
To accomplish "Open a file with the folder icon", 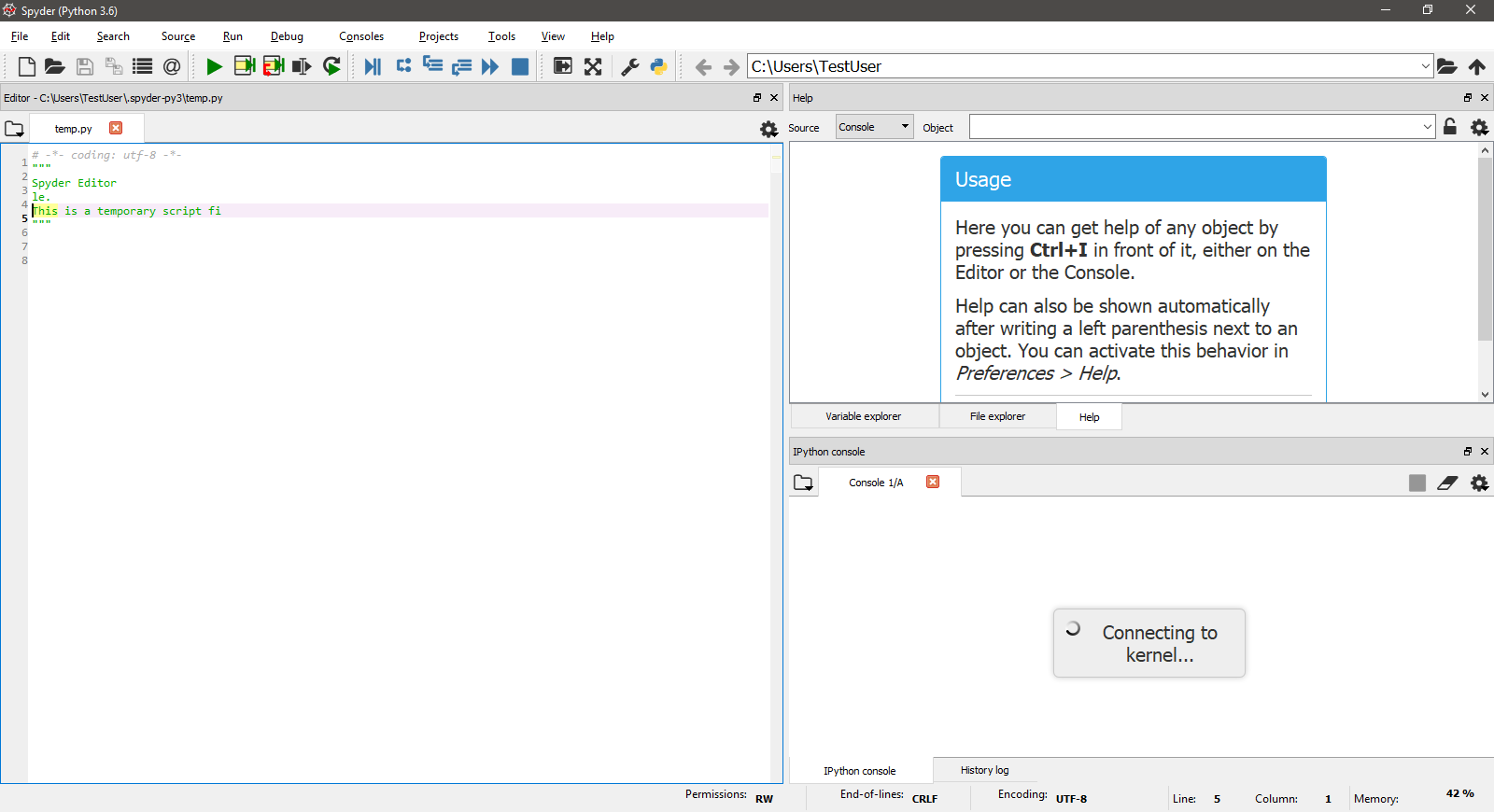I will click(x=55, y=66).
